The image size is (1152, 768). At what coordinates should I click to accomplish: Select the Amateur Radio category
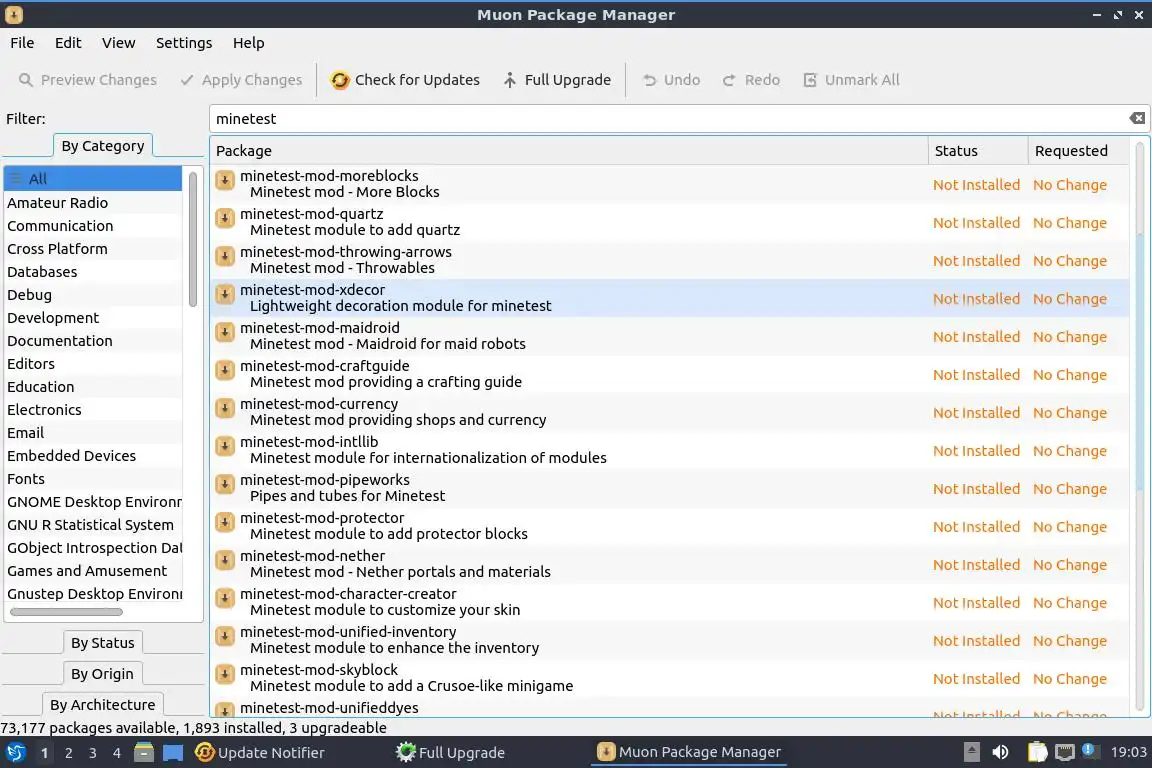93,203
